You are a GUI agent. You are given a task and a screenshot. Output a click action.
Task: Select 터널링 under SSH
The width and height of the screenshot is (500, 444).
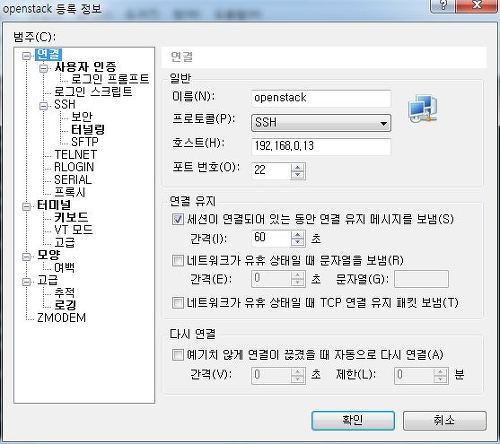(x=88, y=129)
